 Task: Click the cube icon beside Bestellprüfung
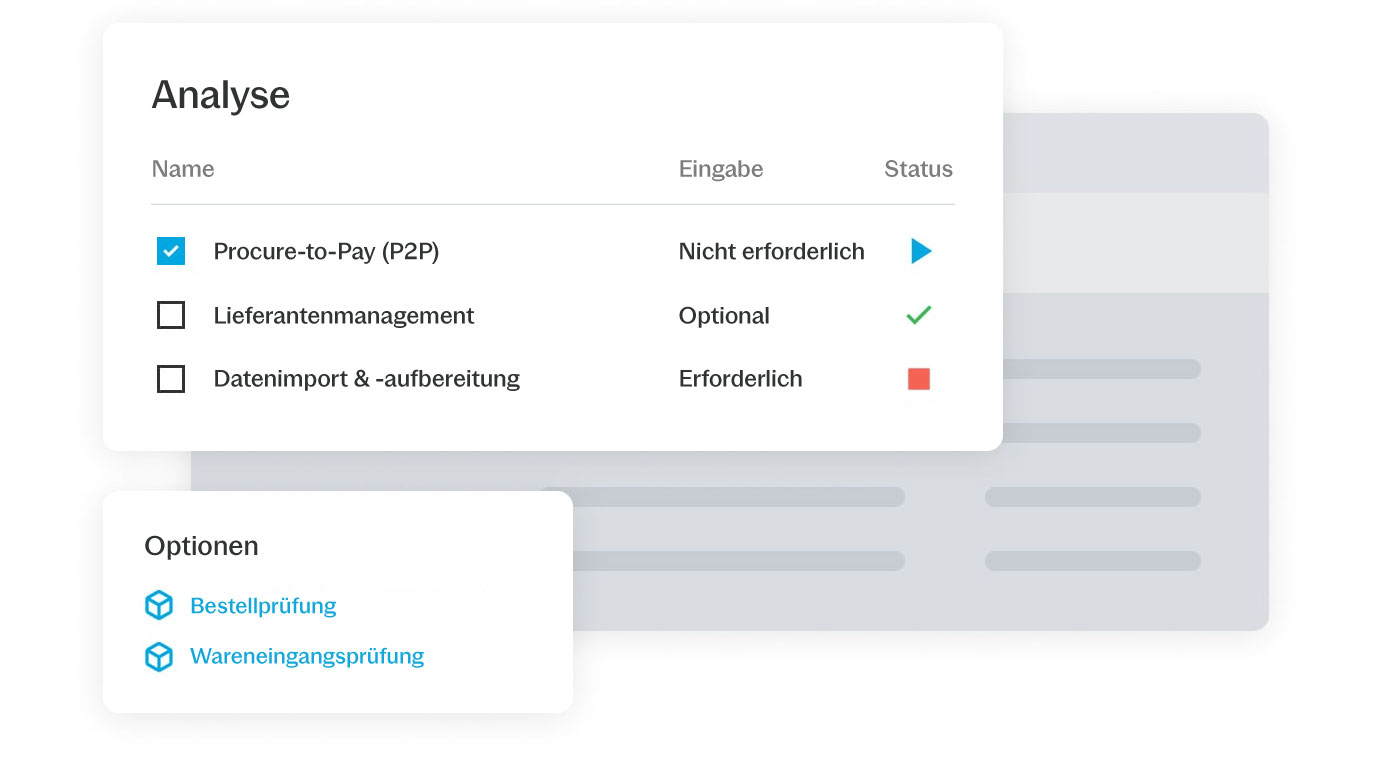159,605
